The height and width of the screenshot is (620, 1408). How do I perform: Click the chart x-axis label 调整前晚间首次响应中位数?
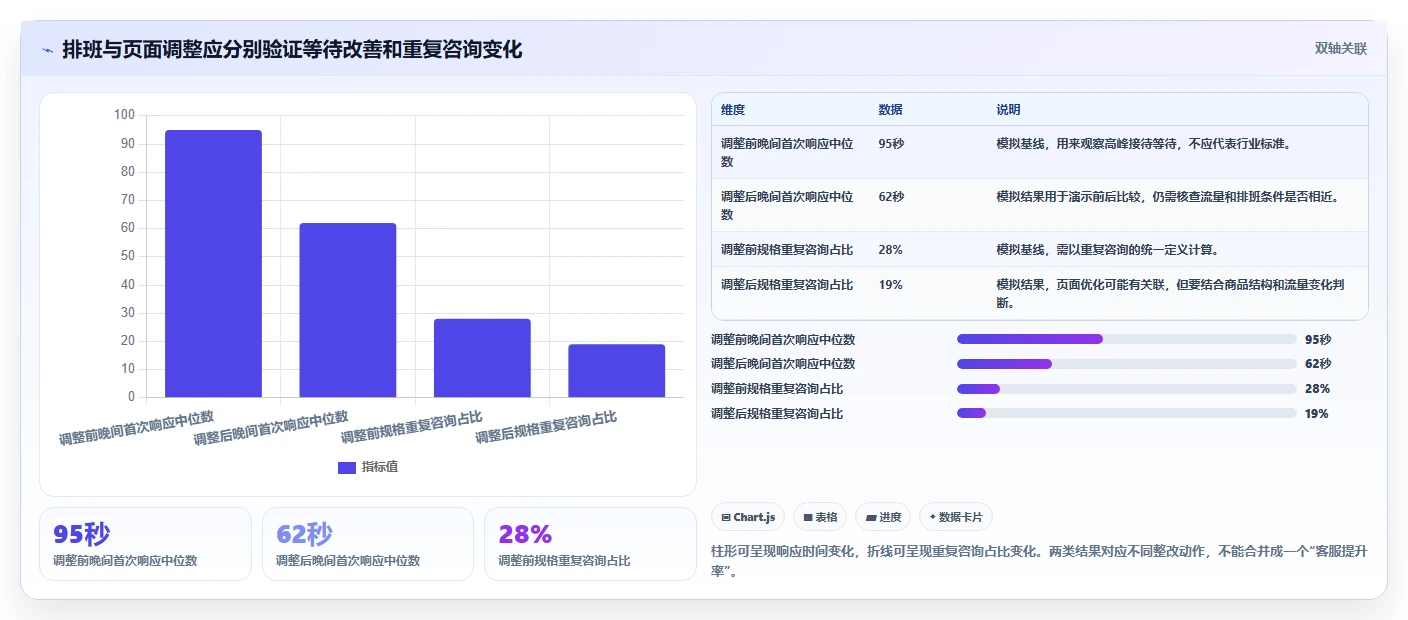136,427
